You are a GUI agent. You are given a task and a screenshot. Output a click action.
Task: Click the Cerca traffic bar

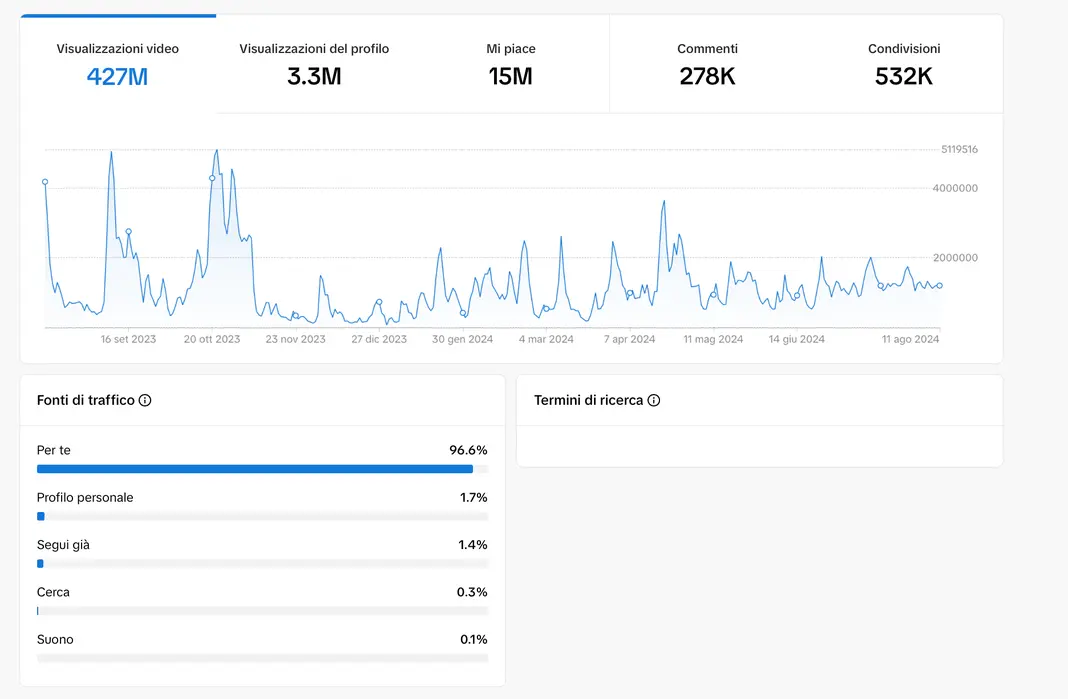click(x=262, y=611)
